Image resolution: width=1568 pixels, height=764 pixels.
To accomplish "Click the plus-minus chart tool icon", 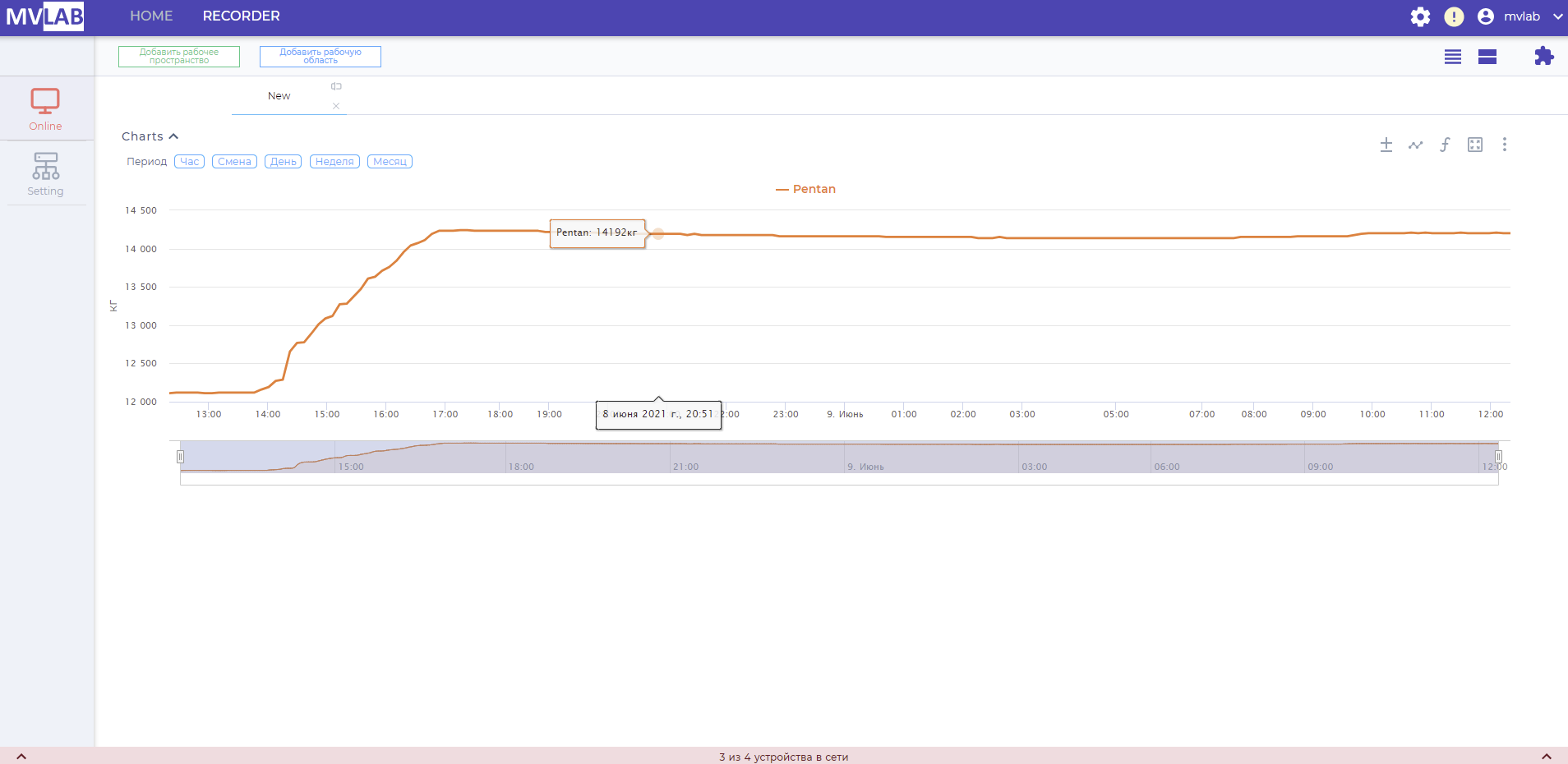I will [x=1386, y=145].
